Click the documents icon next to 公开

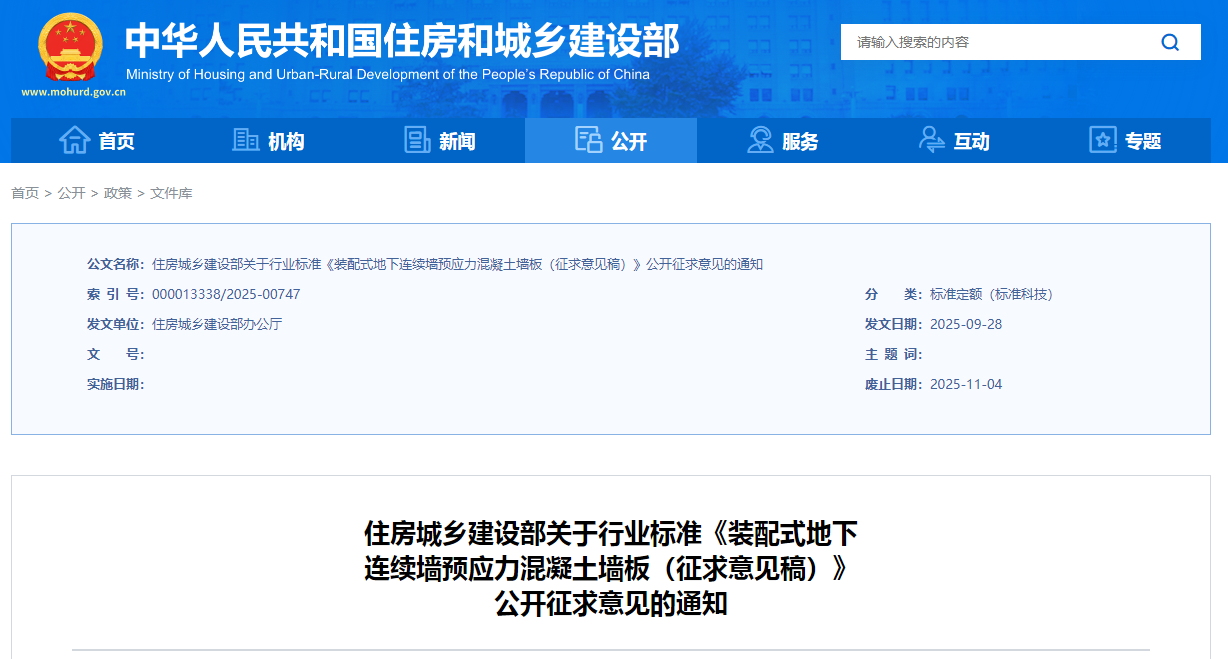(x=588, y=140)
